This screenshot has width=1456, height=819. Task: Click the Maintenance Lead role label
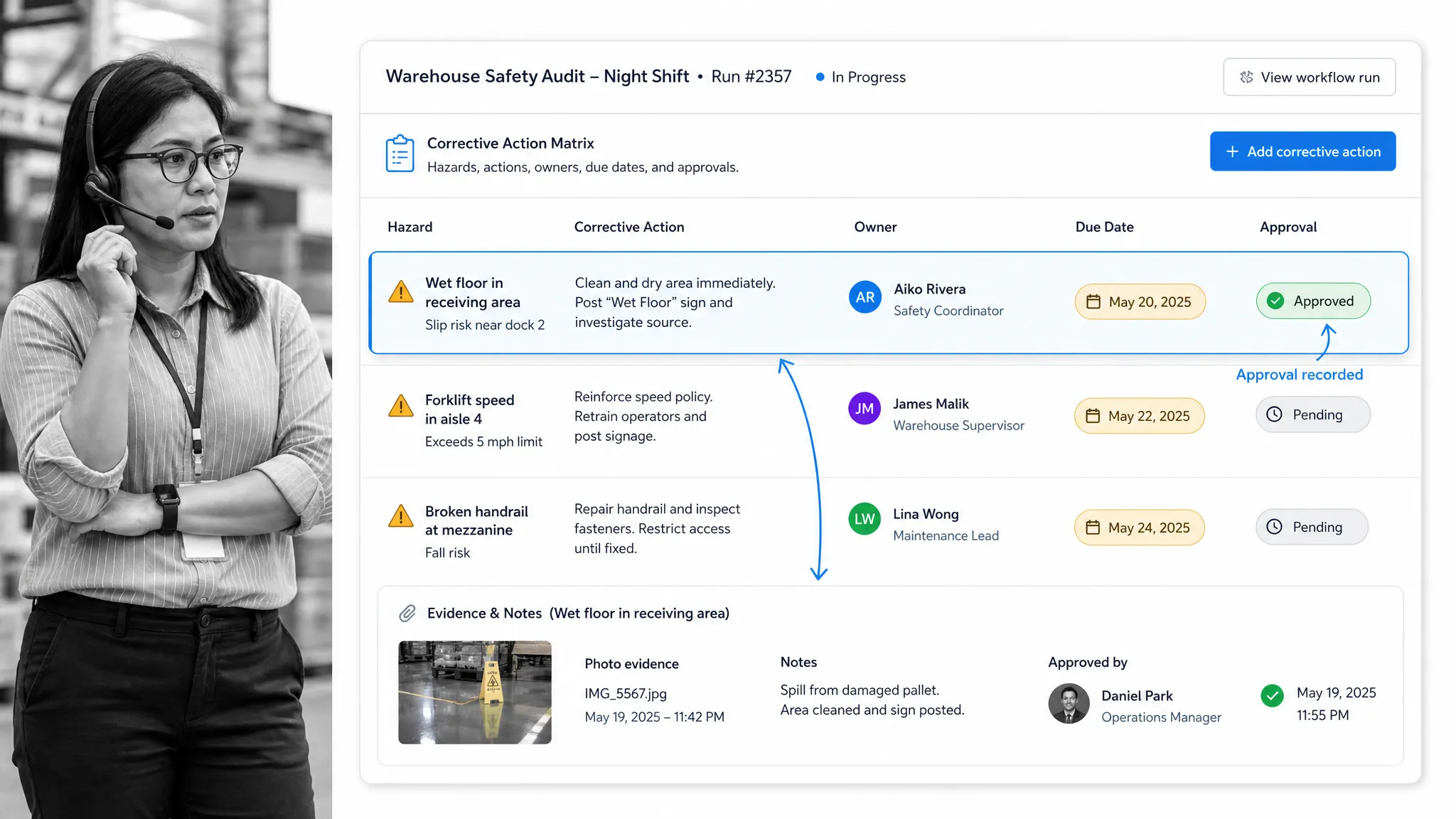tap(946, 535)
